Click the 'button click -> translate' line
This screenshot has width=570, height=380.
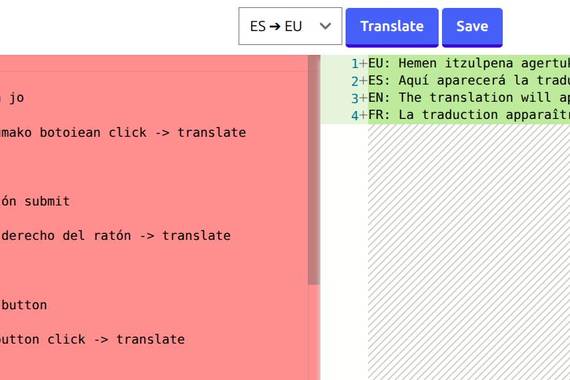(x=92, y=339)
